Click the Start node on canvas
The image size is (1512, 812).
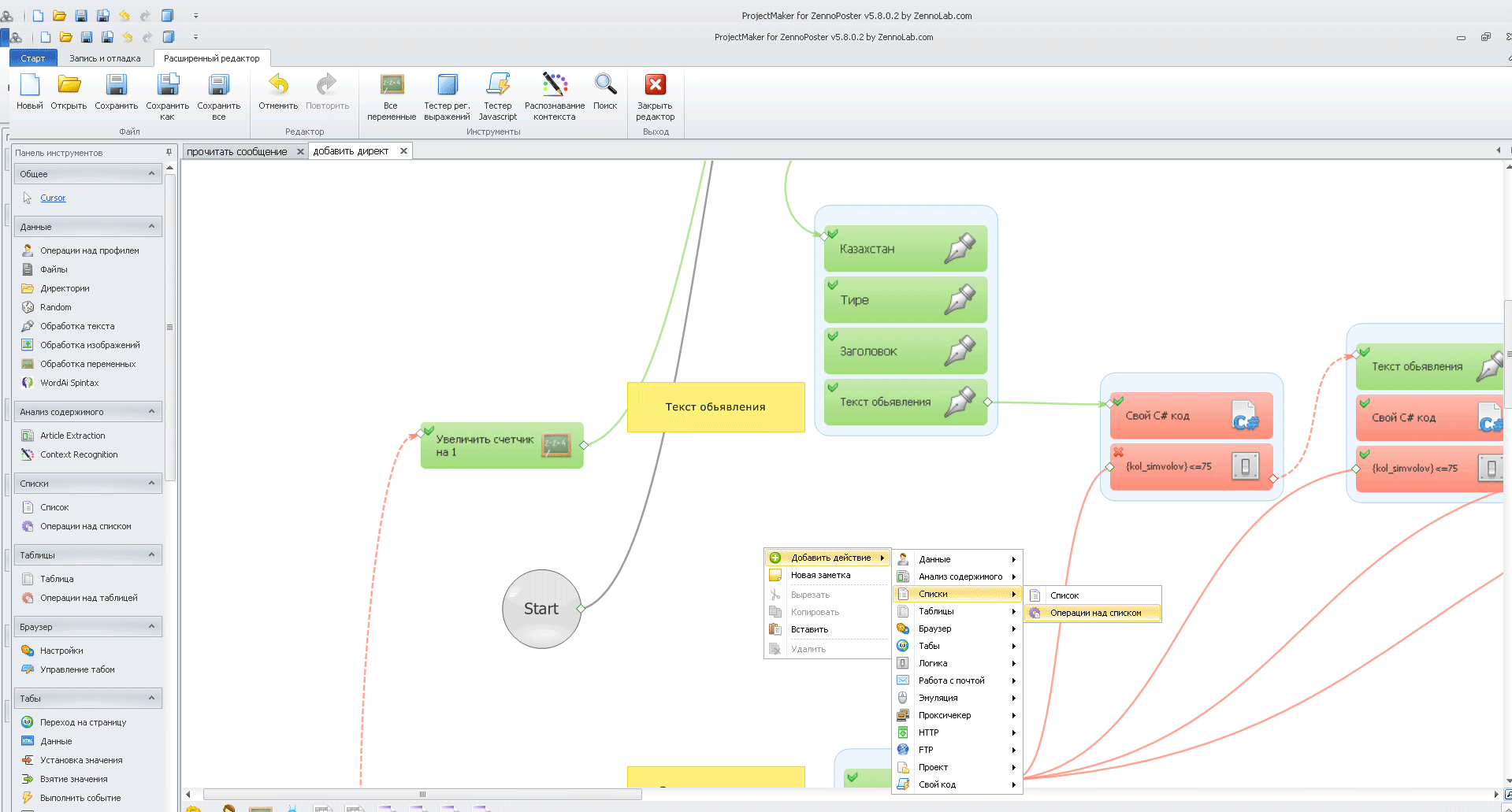pyautogui.click(x=541, y=609)
